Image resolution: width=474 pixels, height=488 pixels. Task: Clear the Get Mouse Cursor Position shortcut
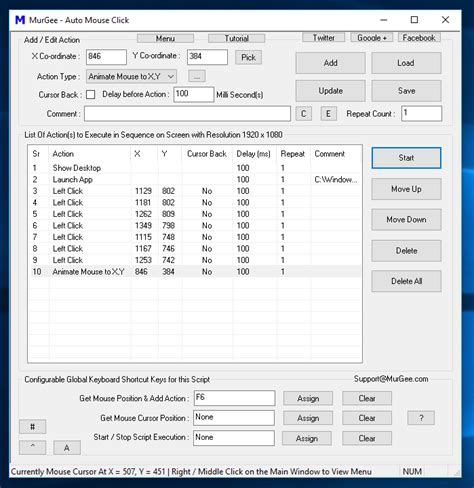click(x=367, y=418)
